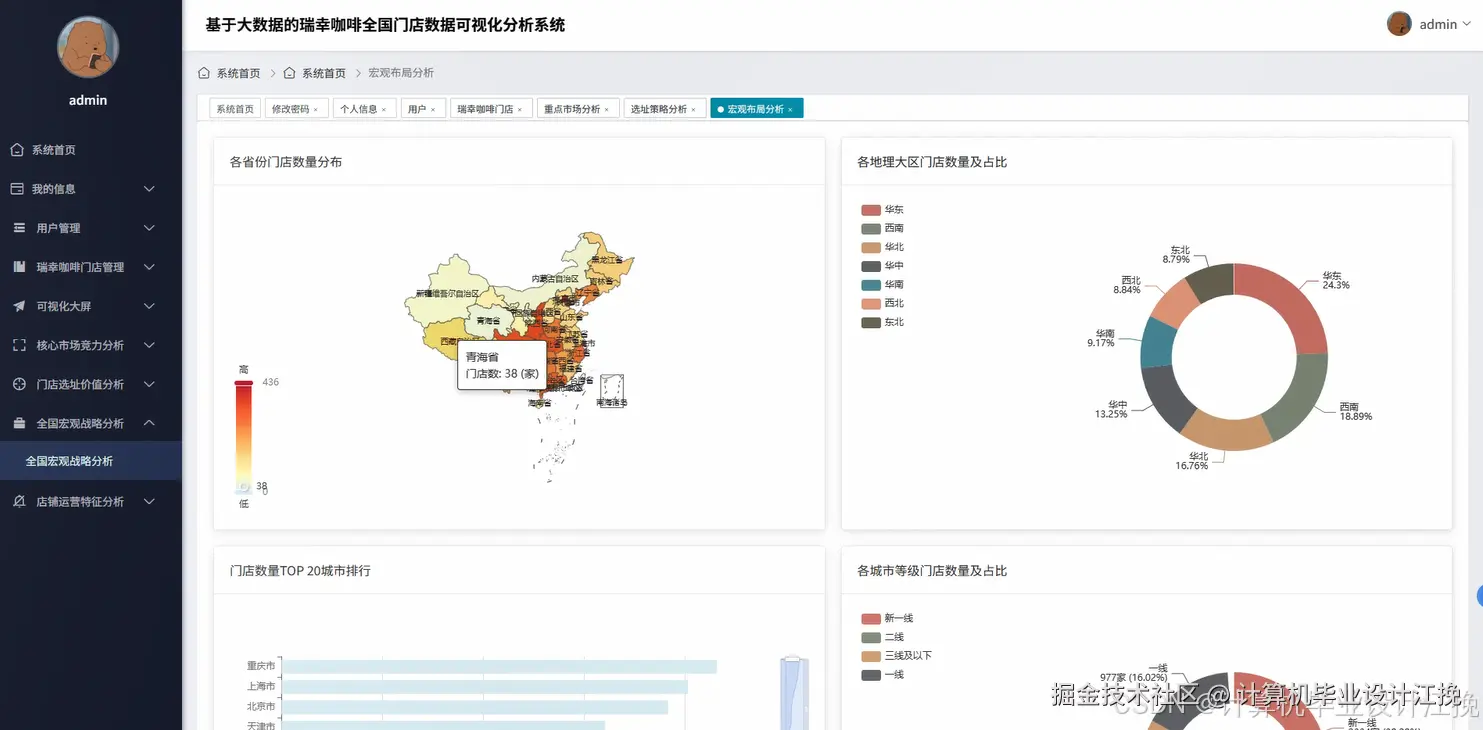Click the paper plane icon beside 可视化大屏
This screenshot has height=730, width=1483.
(x=19, y=306)
